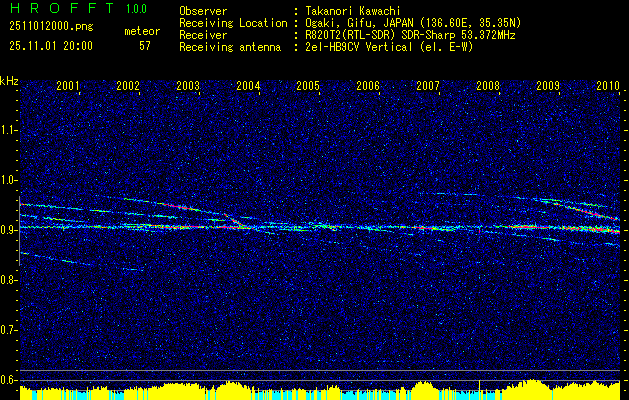Click the yellow signal level graph
Screen dimensions: 629x400
point(320,390)
